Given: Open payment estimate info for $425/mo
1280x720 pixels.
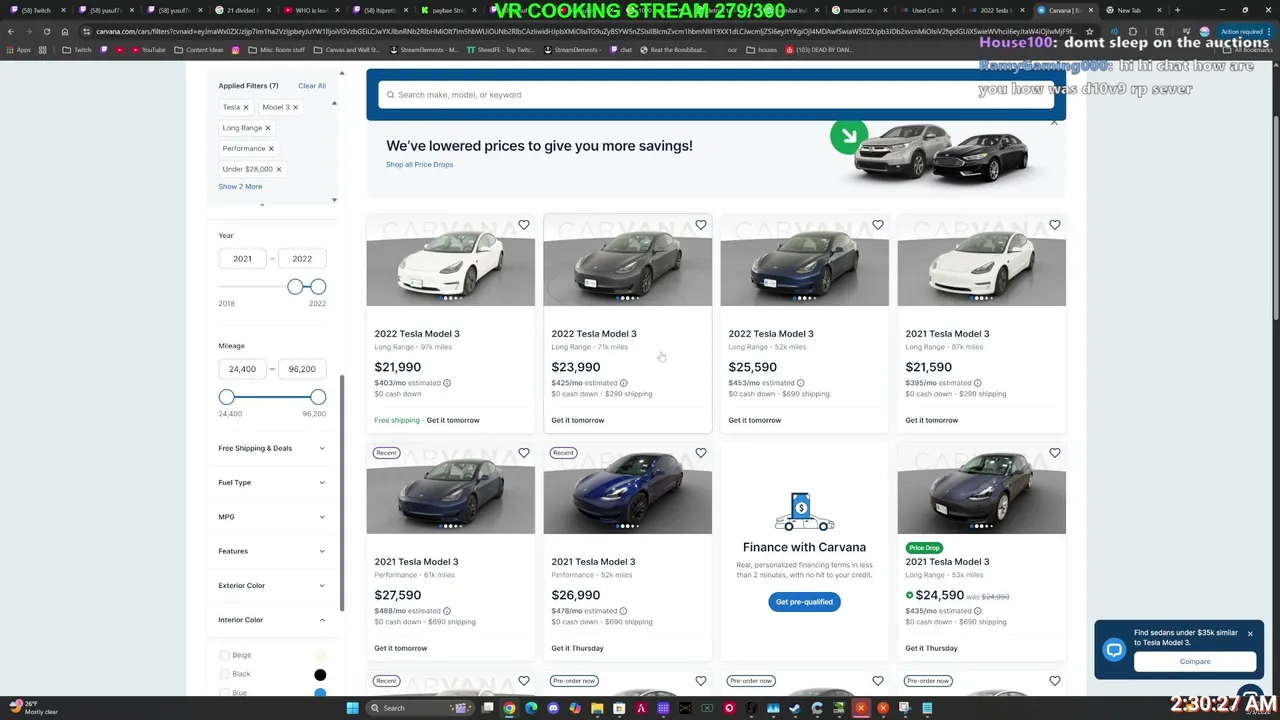Looking at the screenshot, I should (x=624, y=383).
